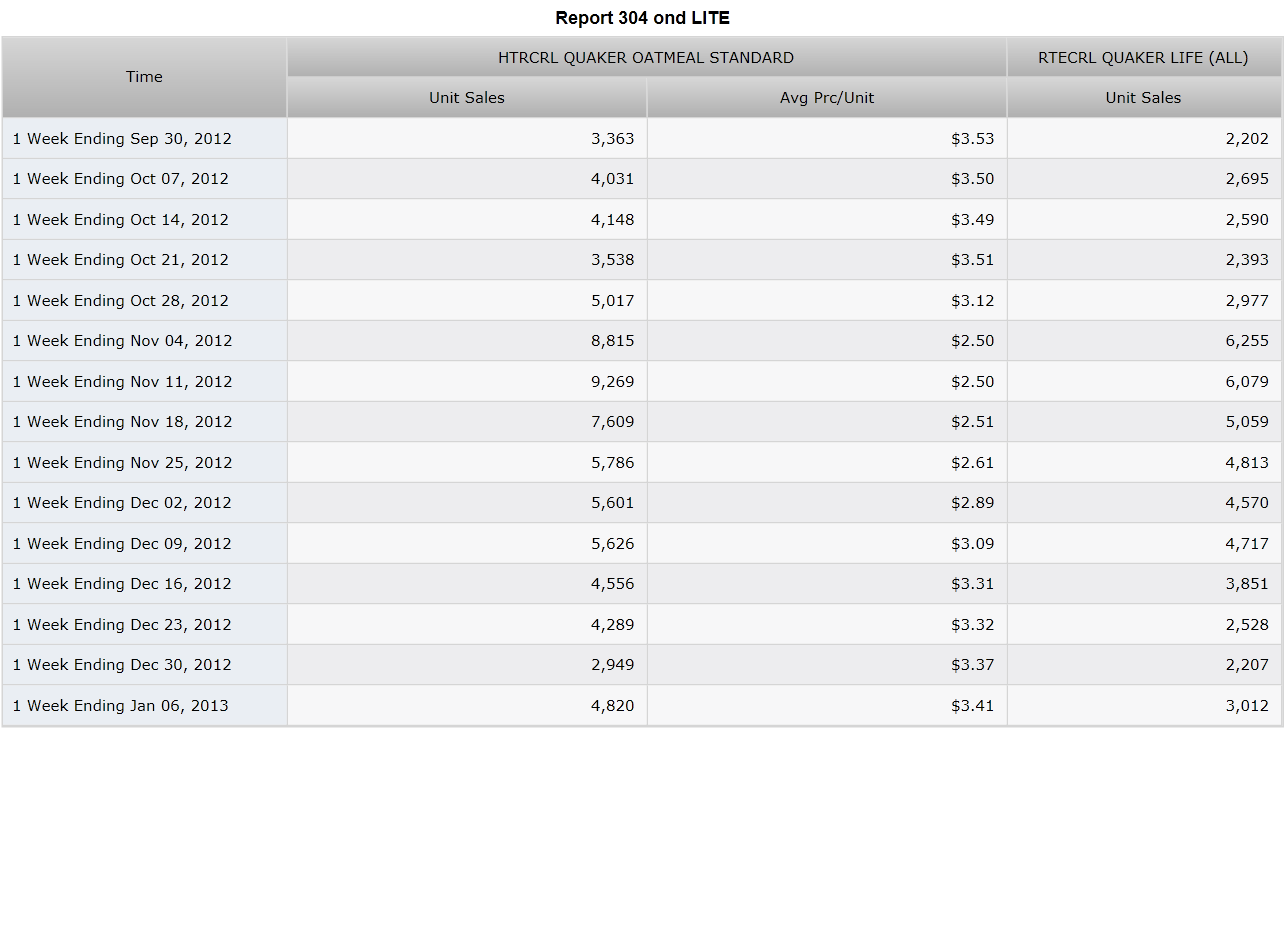The image size is (1284, 946).
Task: Click the unit sales value 4,148
Action: pos(613,220)
